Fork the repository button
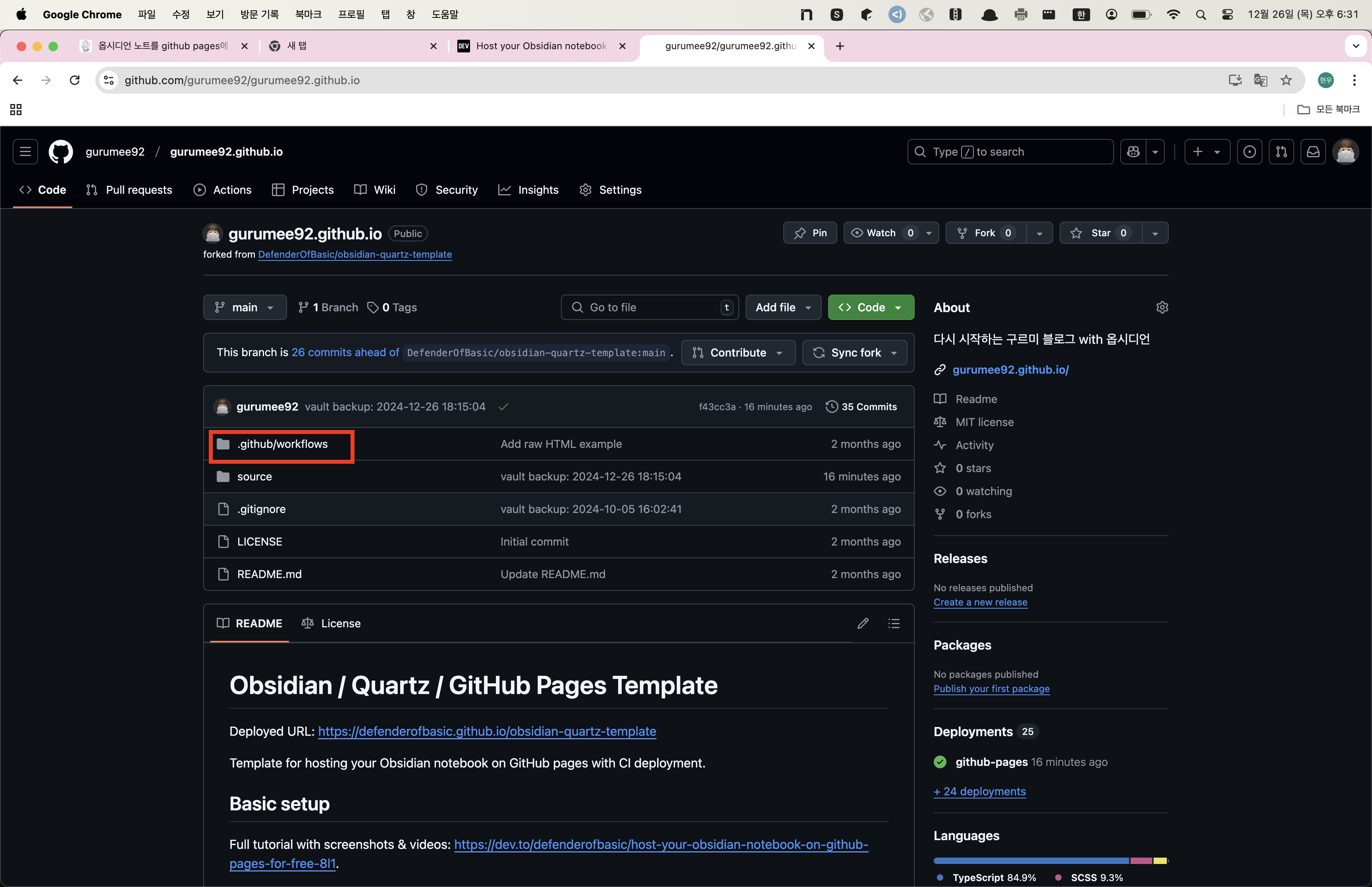Screen dimensions: 1372x887 tap(986, 233)
